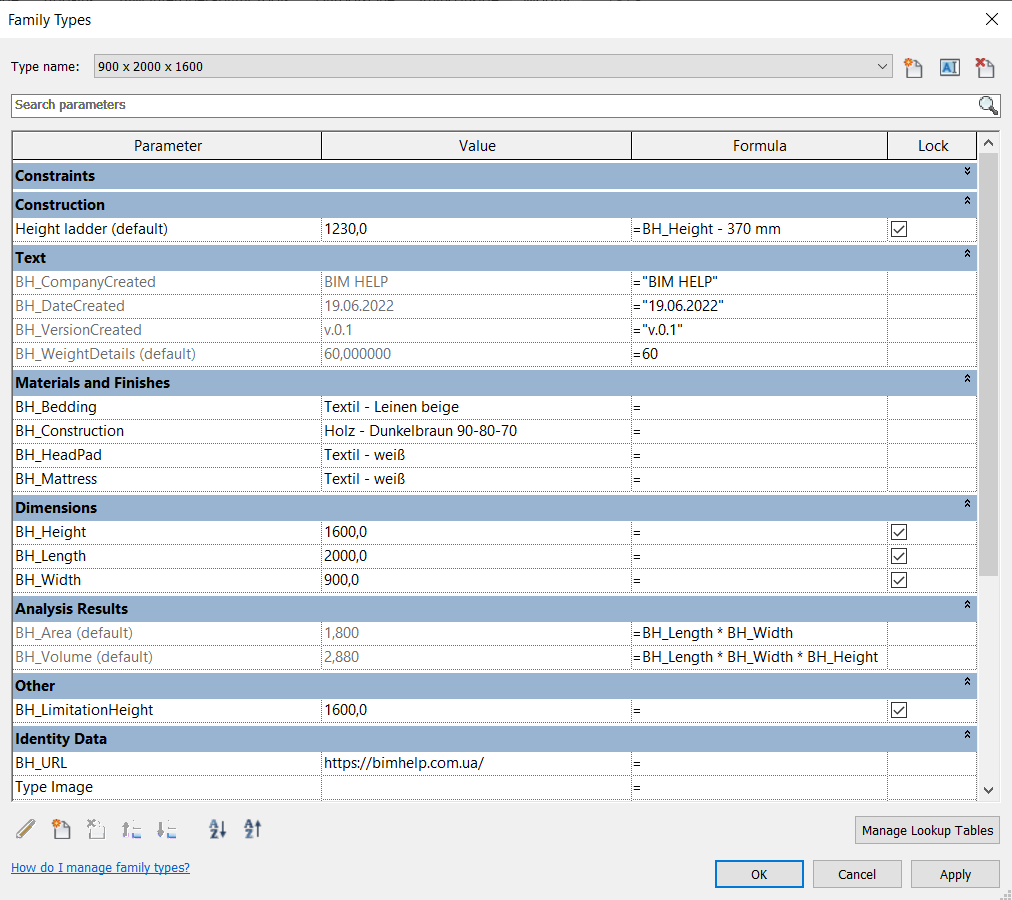Open the 'How do I manage family types?' link
Image resolution: width=1012 pixels, height=900 pixels.
100,868
